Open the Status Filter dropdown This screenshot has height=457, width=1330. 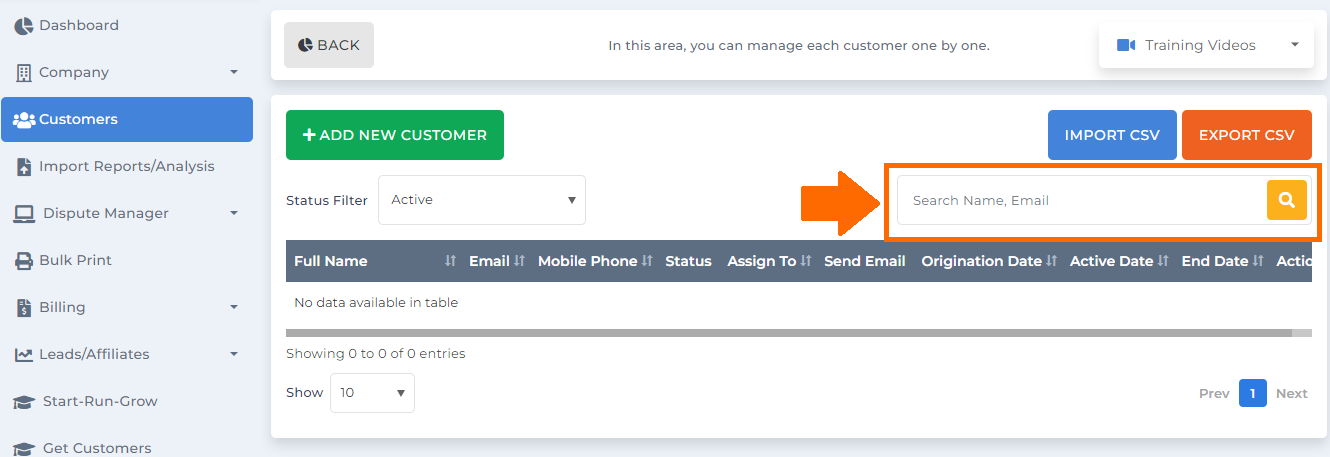pos(482,200)
